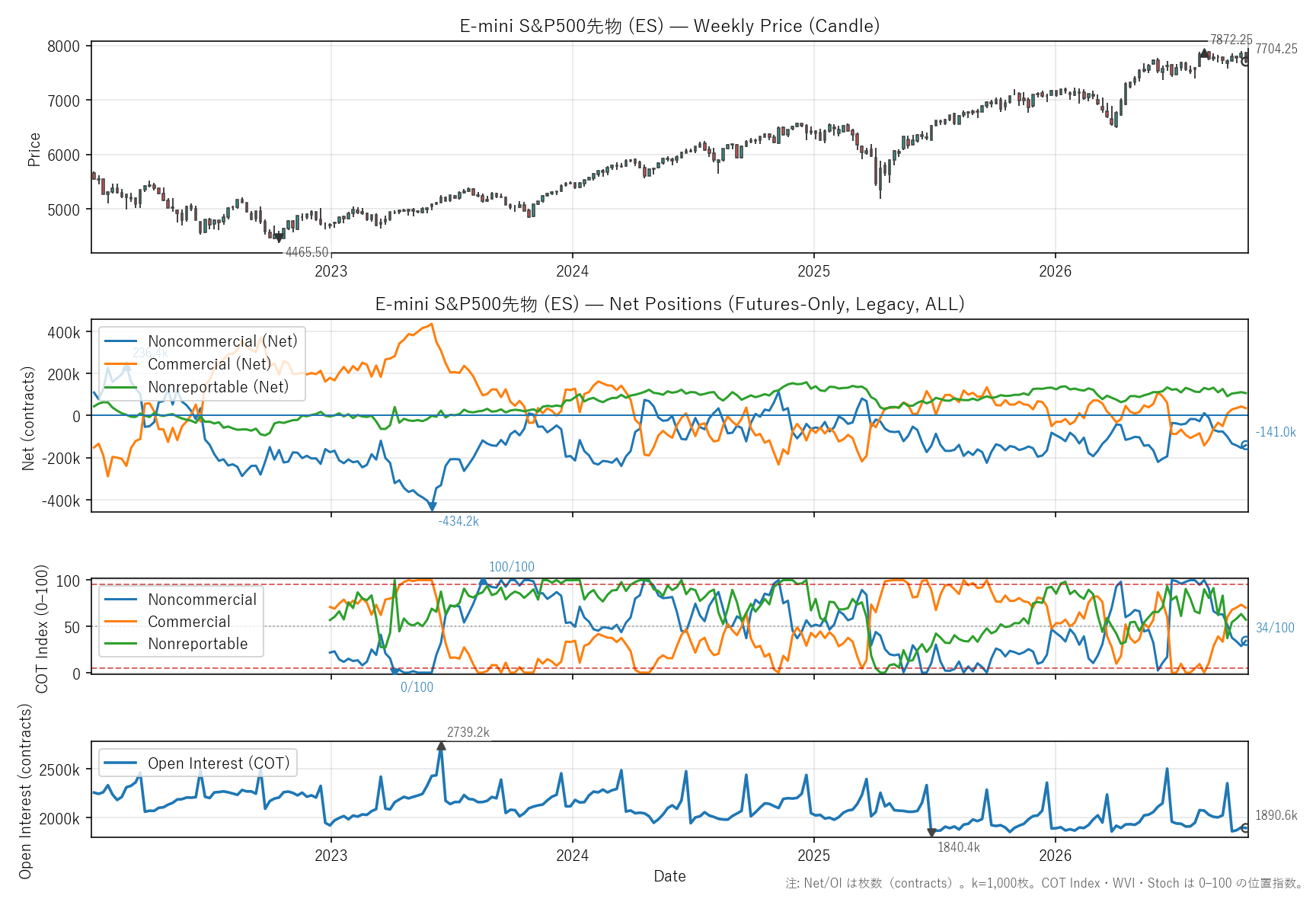Click the footnote about Net/OI contracts
The width and height of the screenshot is (1316, 899).
1045,884
